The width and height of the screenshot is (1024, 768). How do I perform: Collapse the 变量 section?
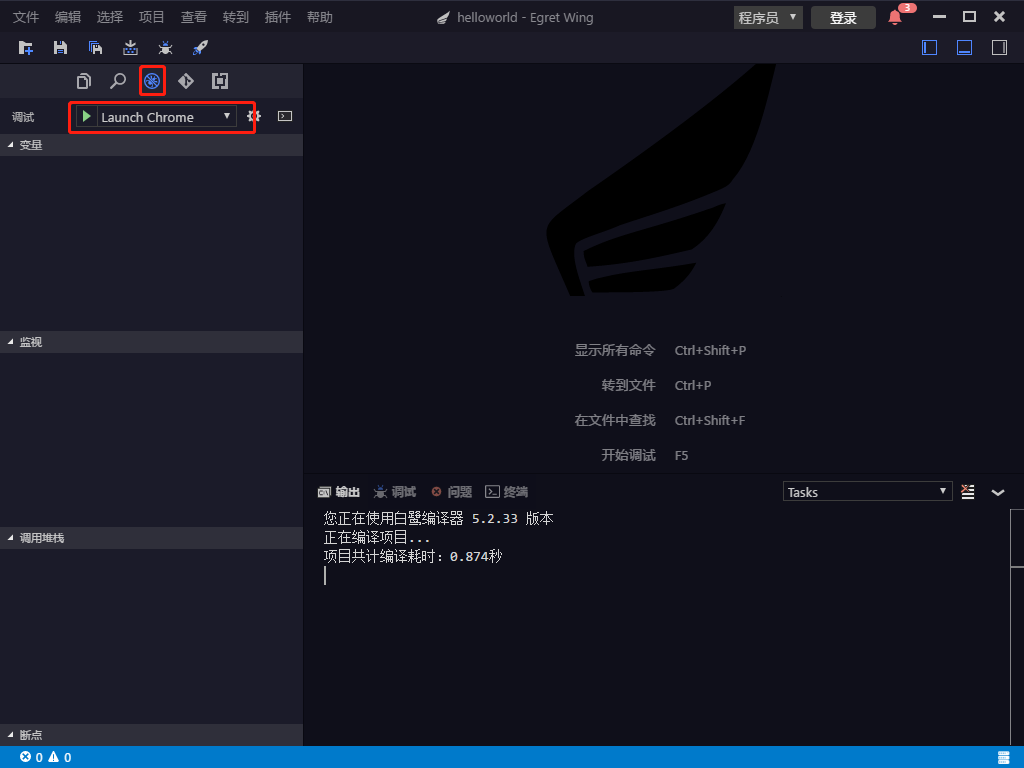point(152,145)
